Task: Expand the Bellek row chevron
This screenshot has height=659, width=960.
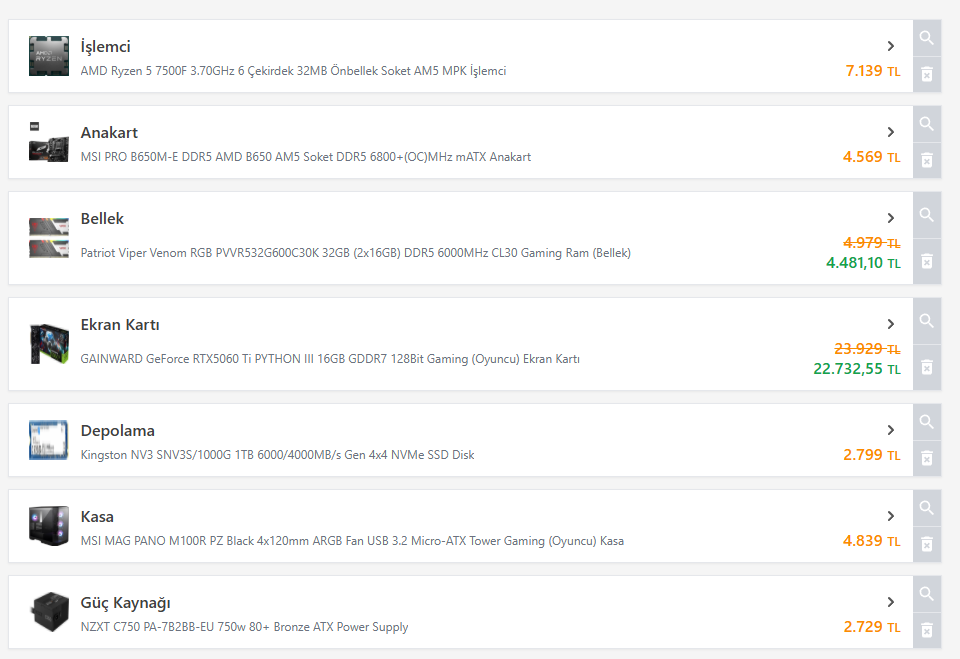Action: pos(891,218)
